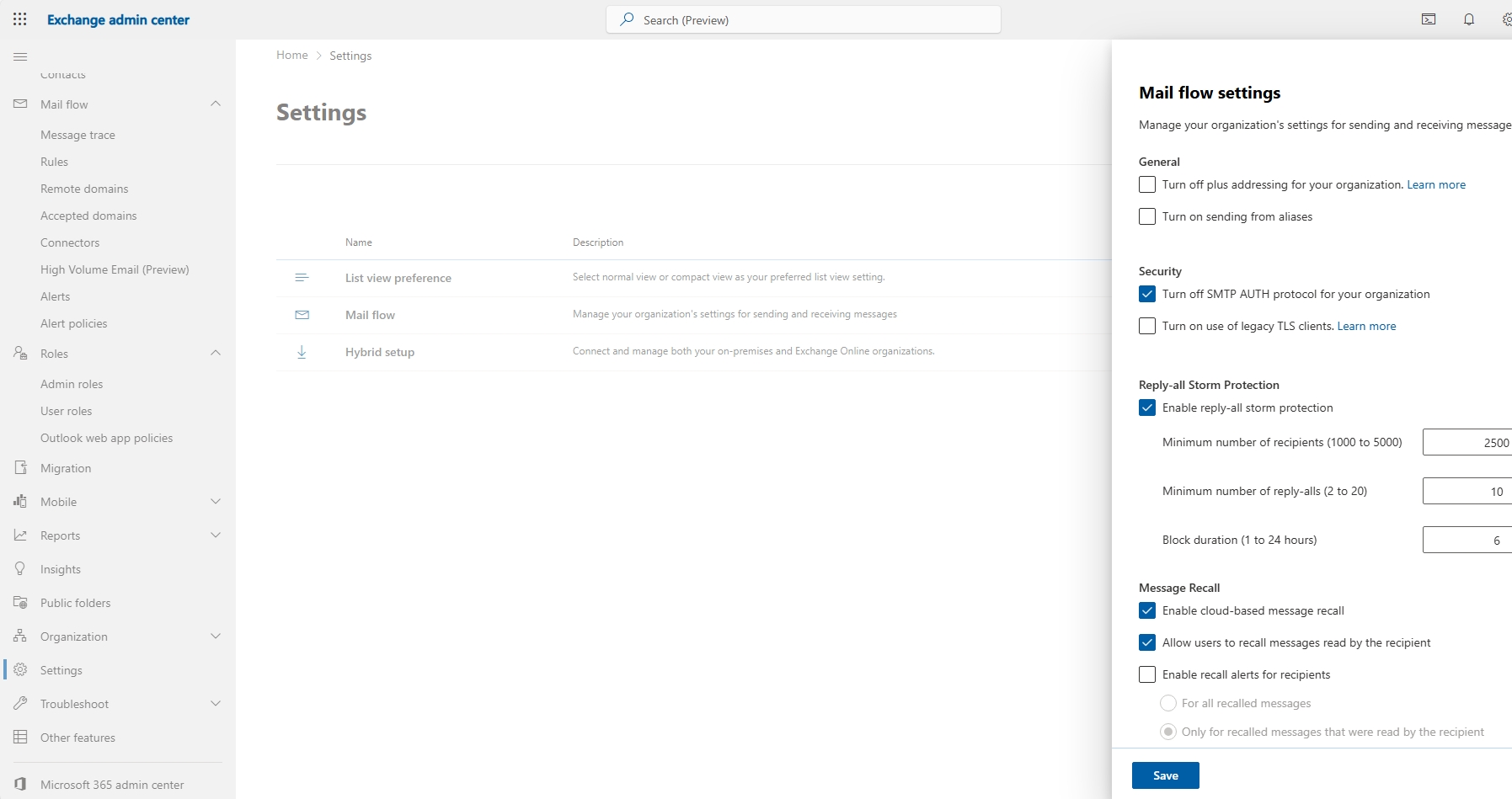Uncheck Enable cloud-based message recall

(1147, 610)
